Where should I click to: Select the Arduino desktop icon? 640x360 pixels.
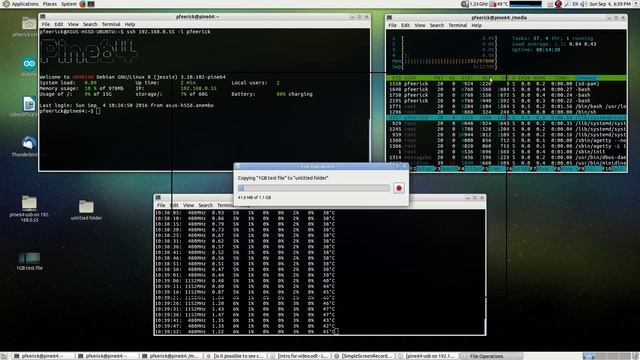point(29,67)
